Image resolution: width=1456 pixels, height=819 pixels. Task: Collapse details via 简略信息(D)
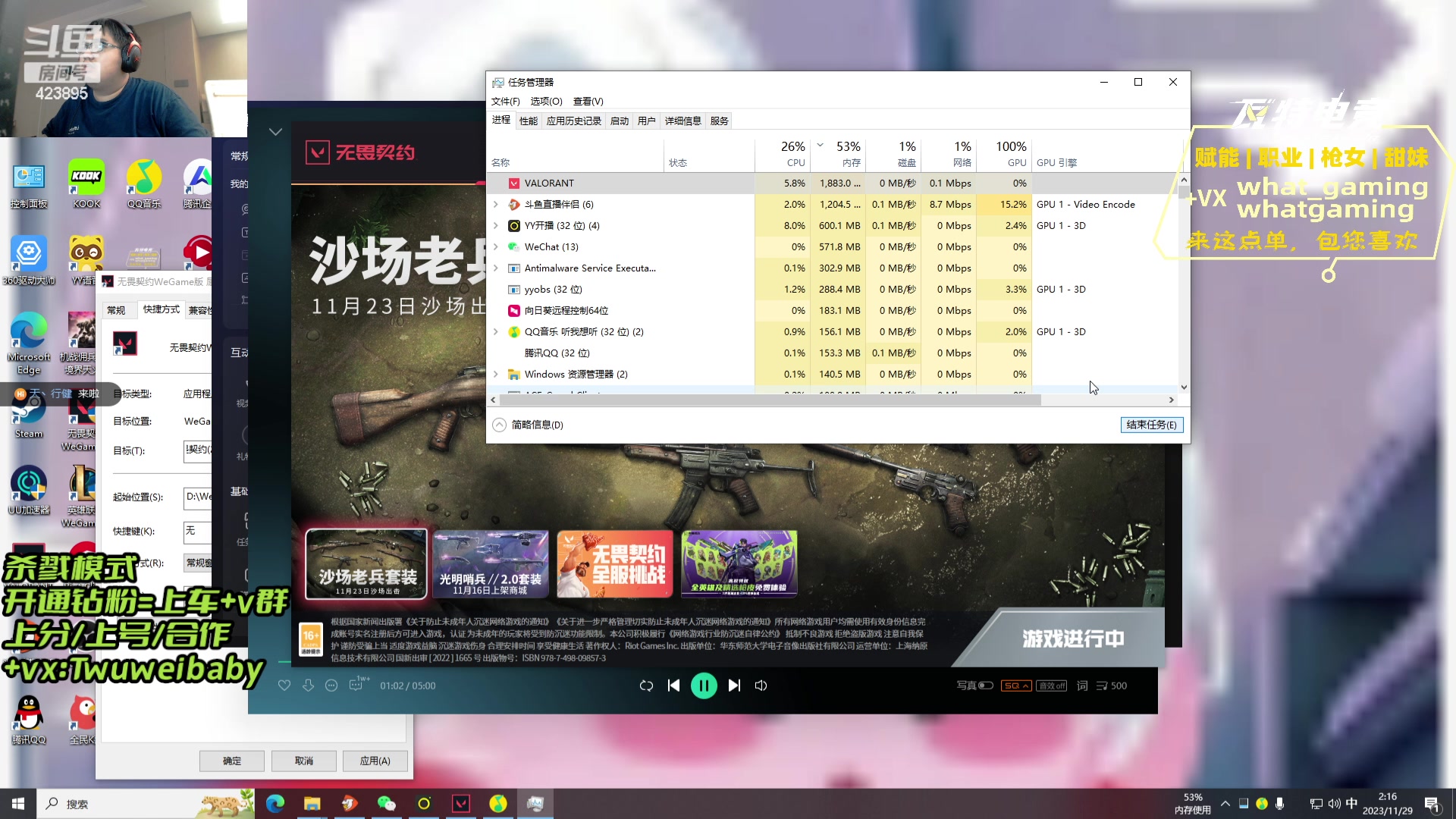529,425
